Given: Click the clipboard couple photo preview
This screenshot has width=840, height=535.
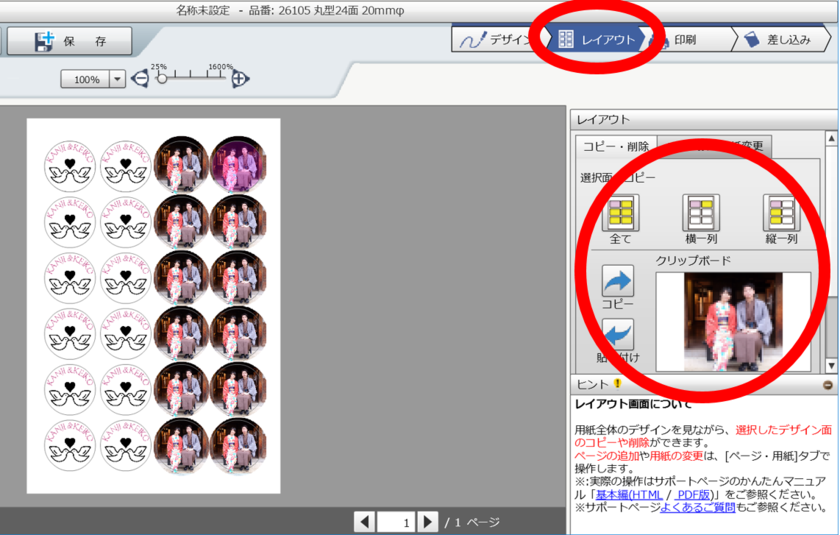Looking at the screenshot, I should (732, 320).
